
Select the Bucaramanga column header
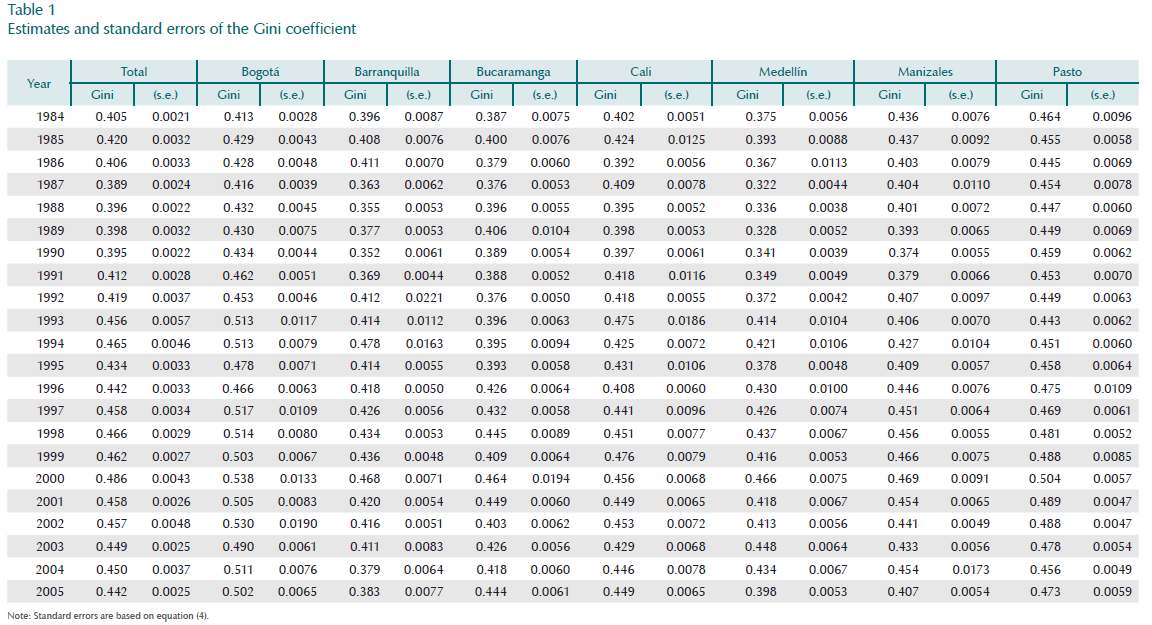(513, 72)
